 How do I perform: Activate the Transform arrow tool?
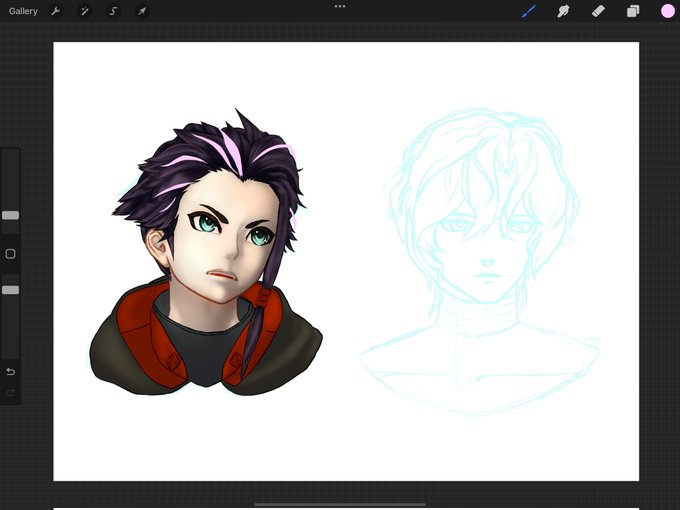[x=142, y=11]
